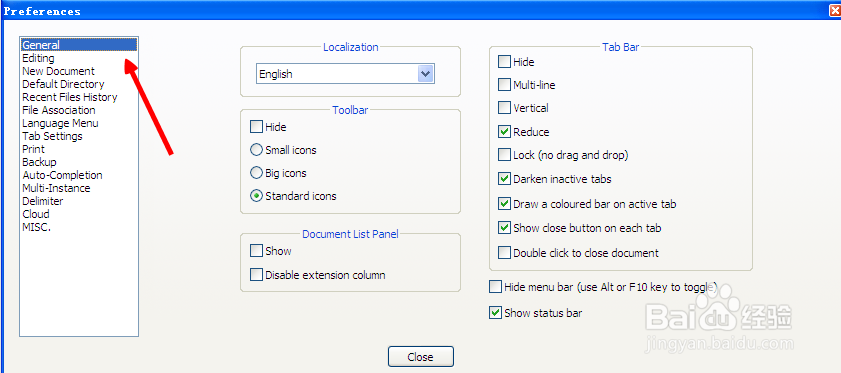The width and height of the screenshot is (841, 373).
Task: Enable Vertical tab bar option
Action: coord(504,108)
